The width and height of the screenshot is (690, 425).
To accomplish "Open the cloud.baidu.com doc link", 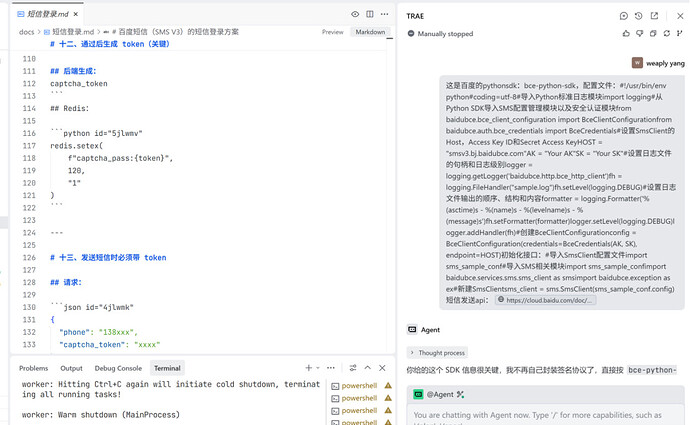I will (x=546, y=300).
